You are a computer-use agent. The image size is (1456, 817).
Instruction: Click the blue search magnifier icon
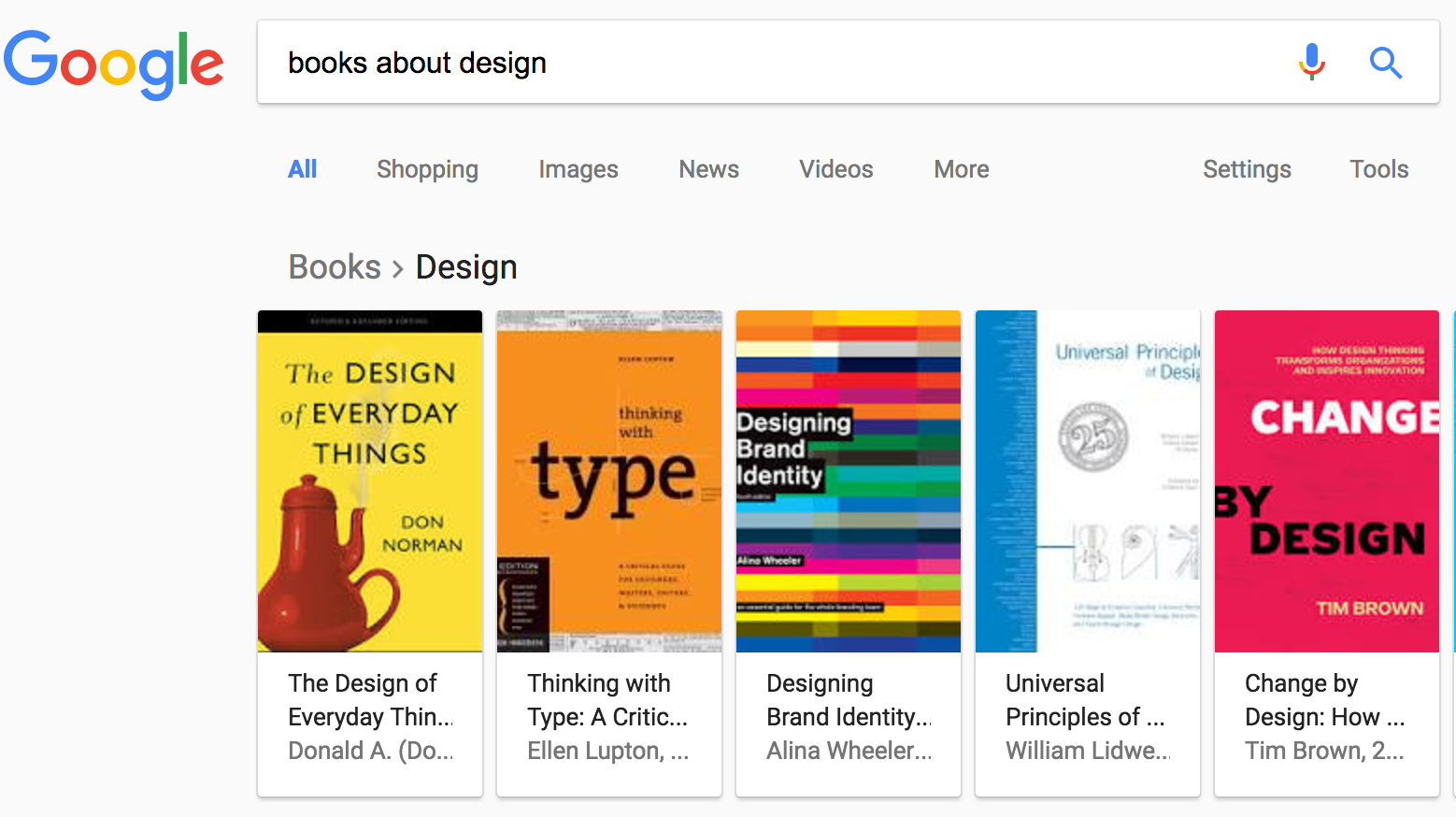point(1386,63)
